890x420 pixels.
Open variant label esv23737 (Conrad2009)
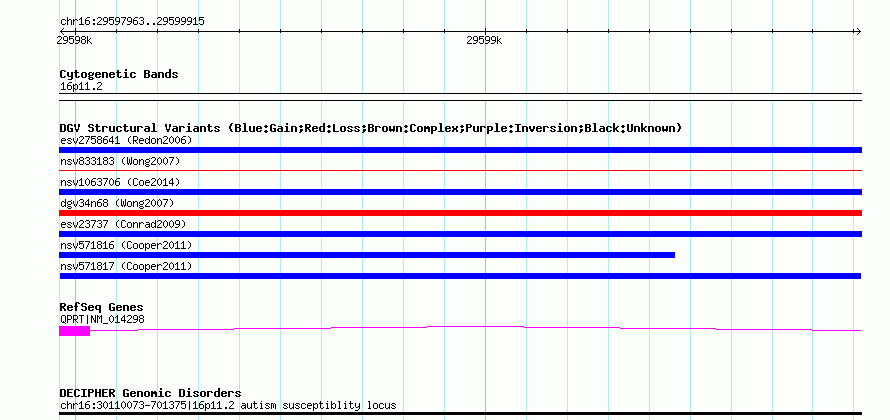(x=123, y=224)
